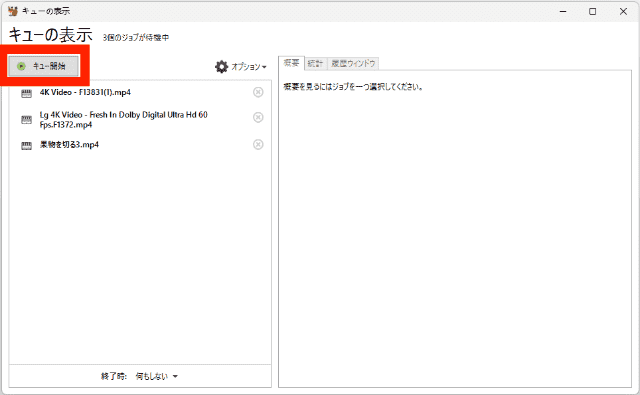
Task: Open the オプション dropdown menu
Action: coord(249,67)
